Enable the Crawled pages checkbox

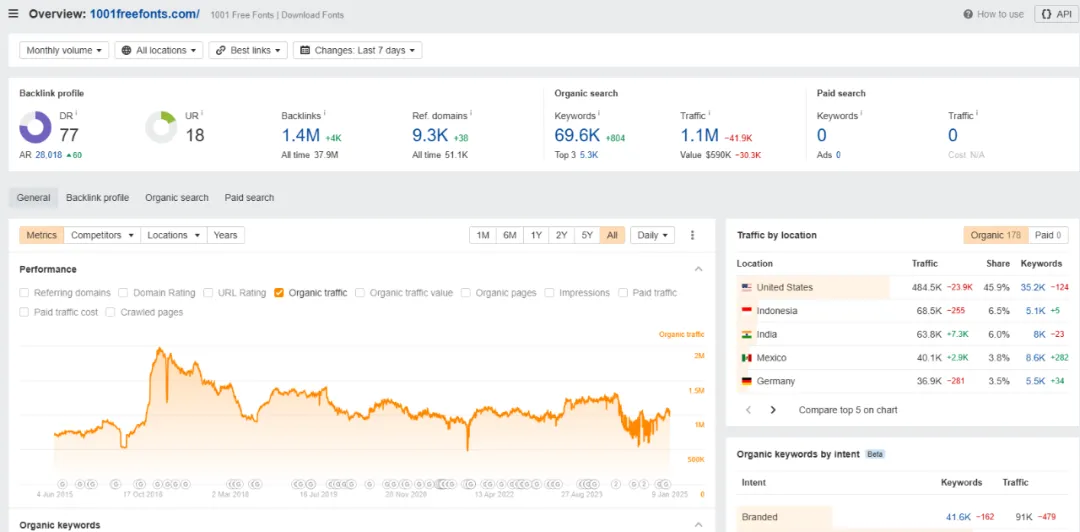coord(111,312)
